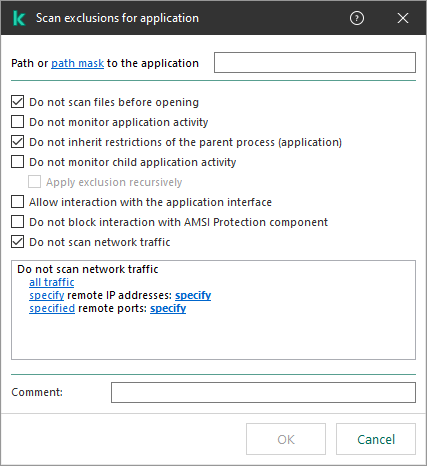This screenshot has height=466, width=427.
Task: Close the Scan exclusions dialog
Action: (403, 18)
